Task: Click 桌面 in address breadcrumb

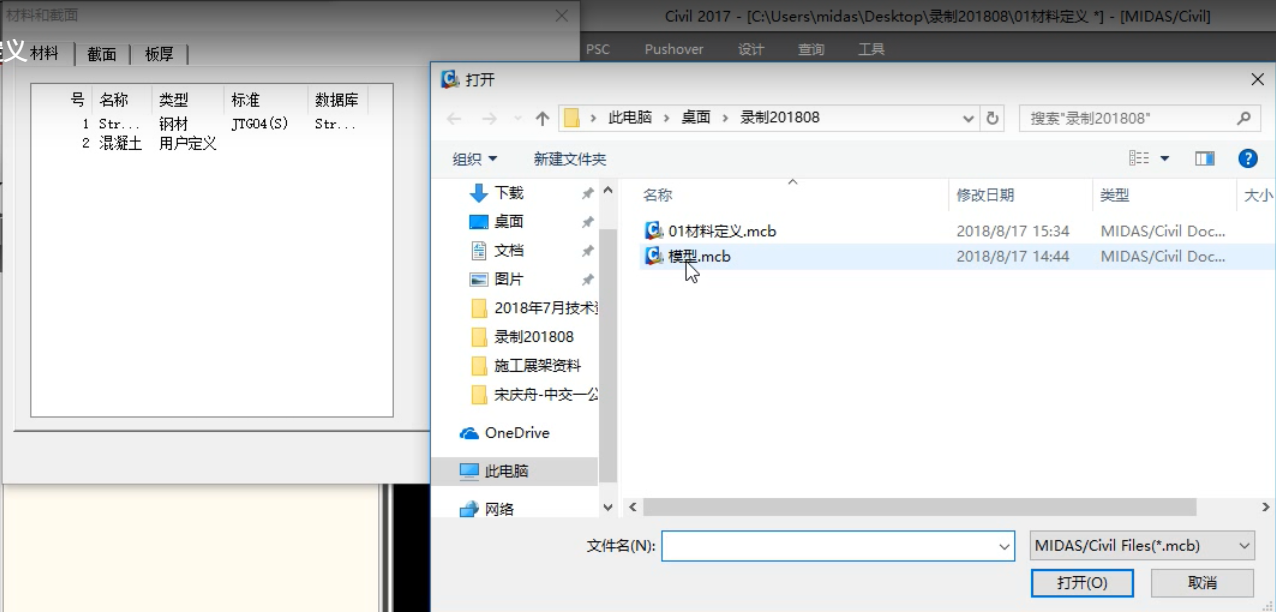Action: pos(696,118)
